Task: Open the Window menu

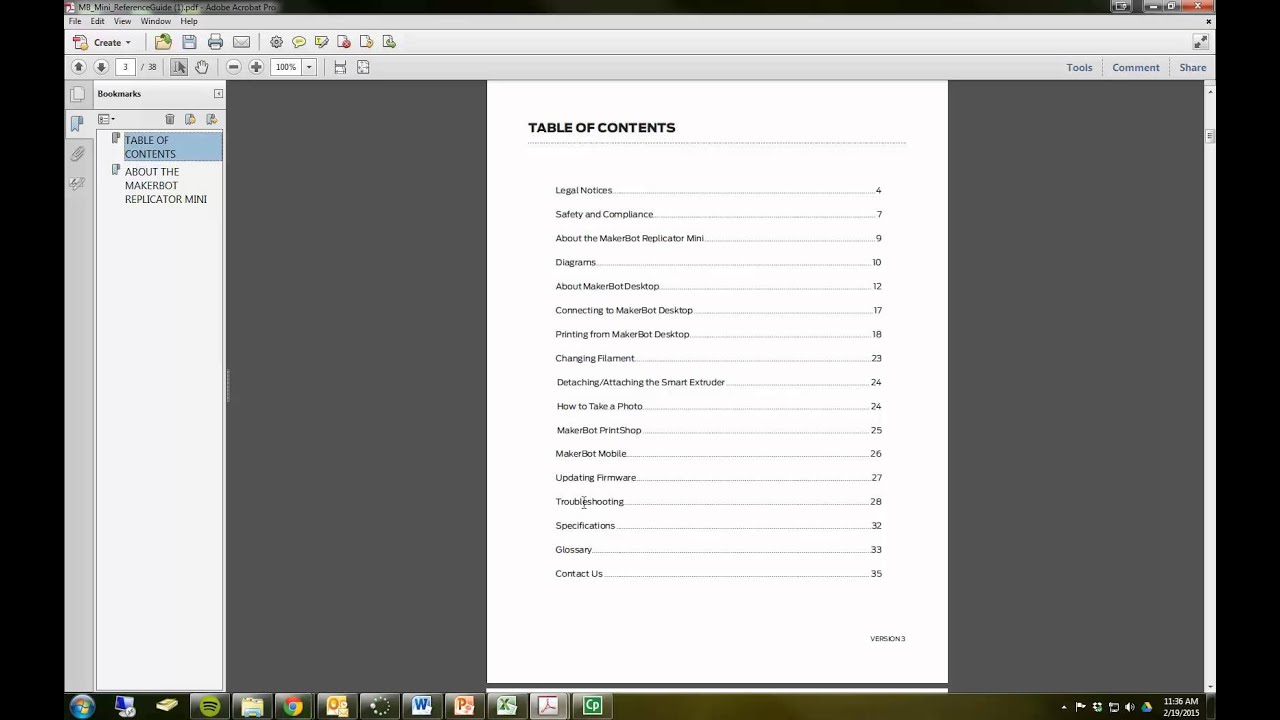Action: (155, 21)
